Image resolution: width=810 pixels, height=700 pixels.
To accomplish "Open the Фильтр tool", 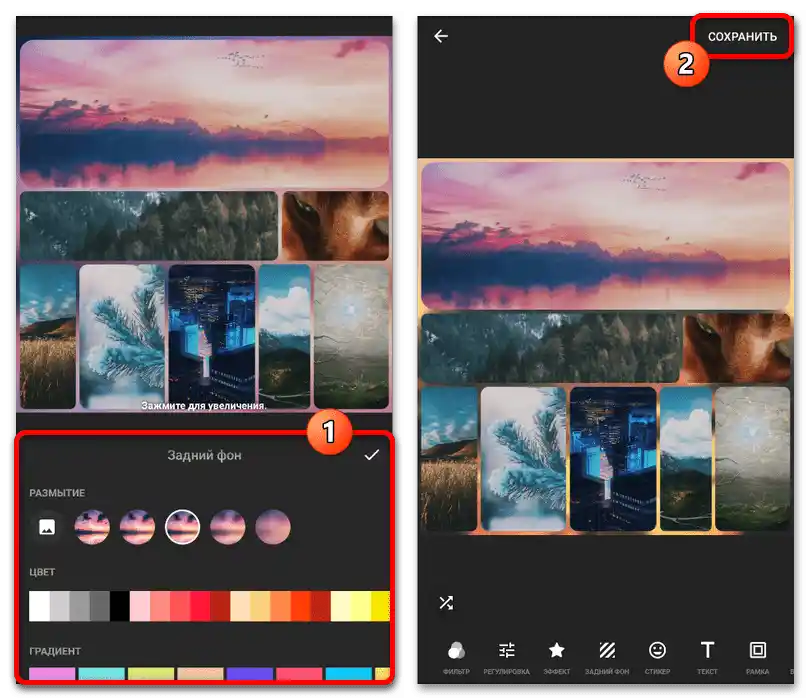I will [x=456, y=657].
